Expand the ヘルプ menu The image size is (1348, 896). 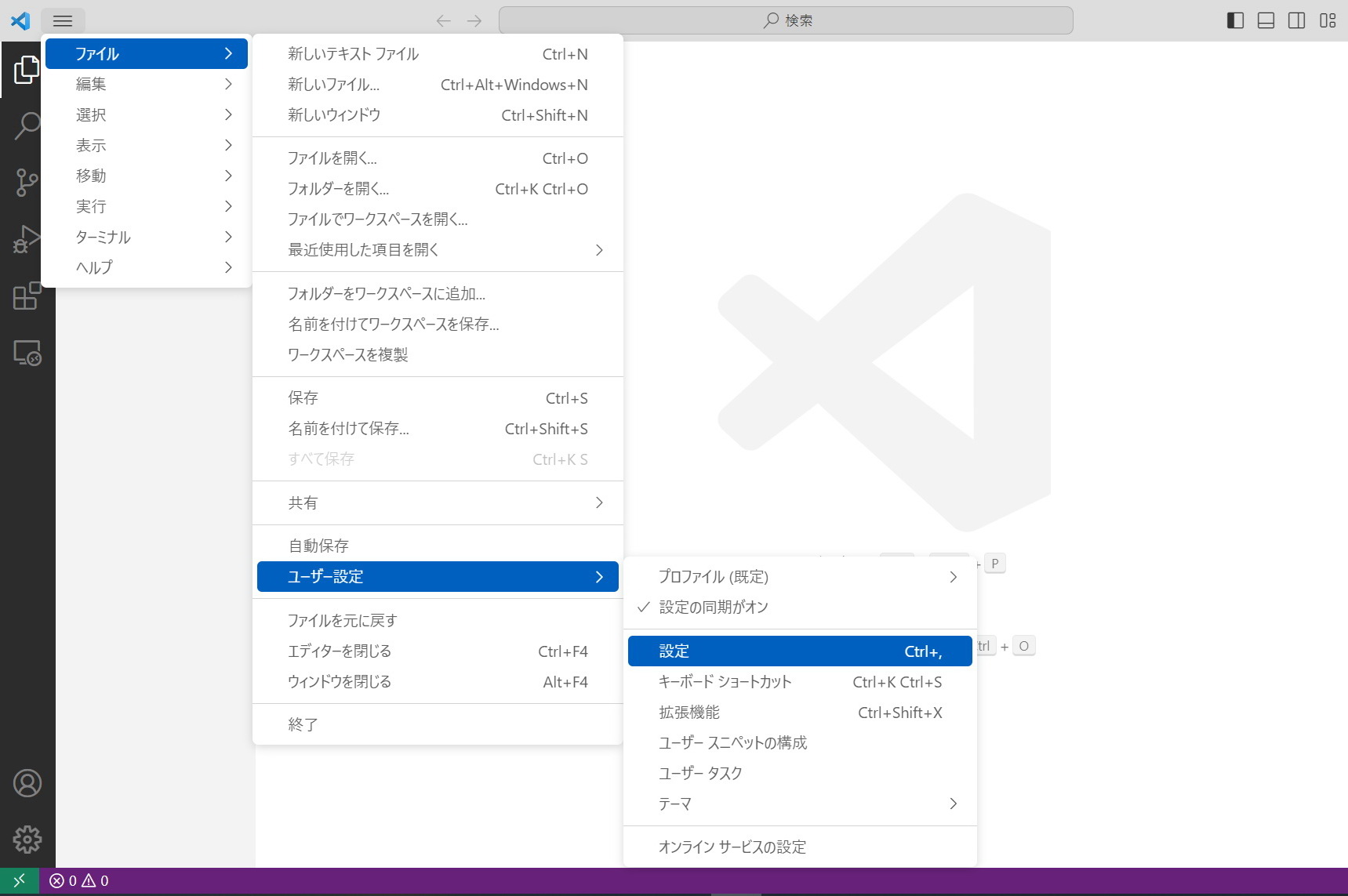coord(147,267)
